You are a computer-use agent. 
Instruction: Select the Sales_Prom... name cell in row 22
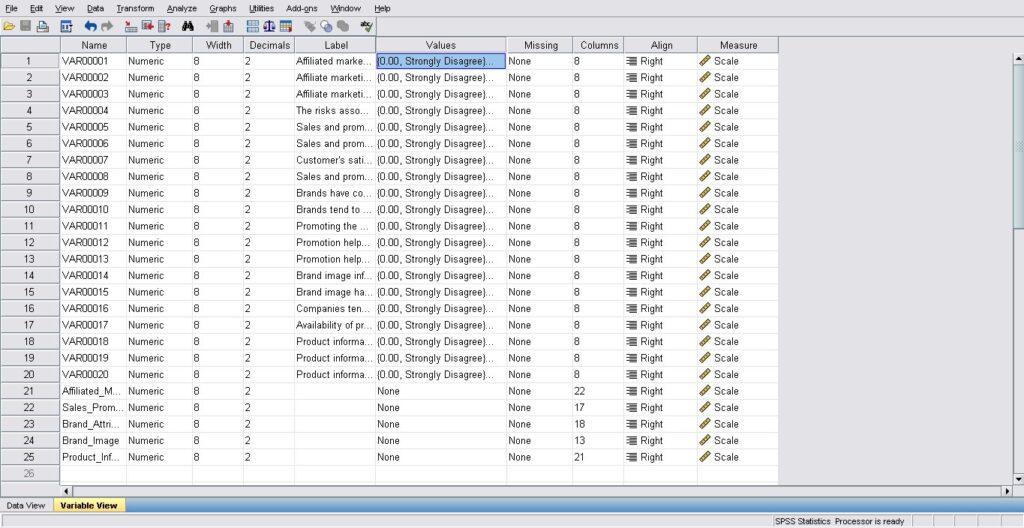[x=93, y=408]
